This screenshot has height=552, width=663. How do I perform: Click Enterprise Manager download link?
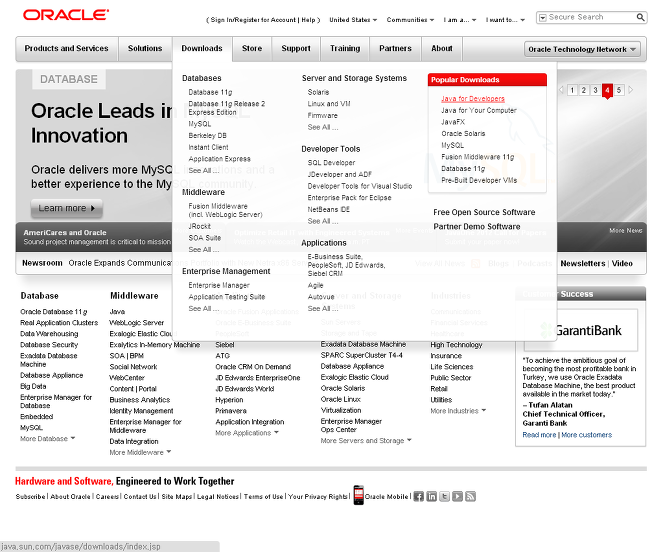click(219, 286)
